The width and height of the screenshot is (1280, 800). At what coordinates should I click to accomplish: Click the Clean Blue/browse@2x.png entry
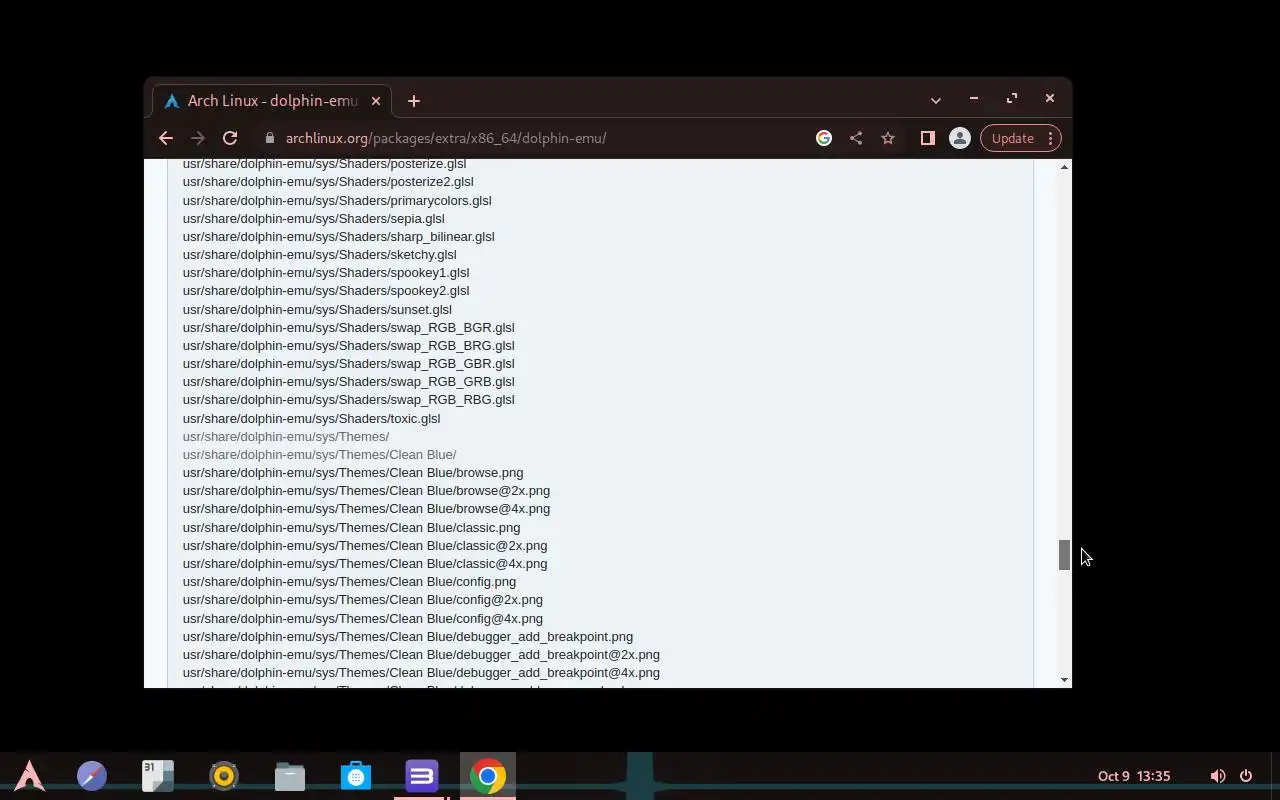366,490
